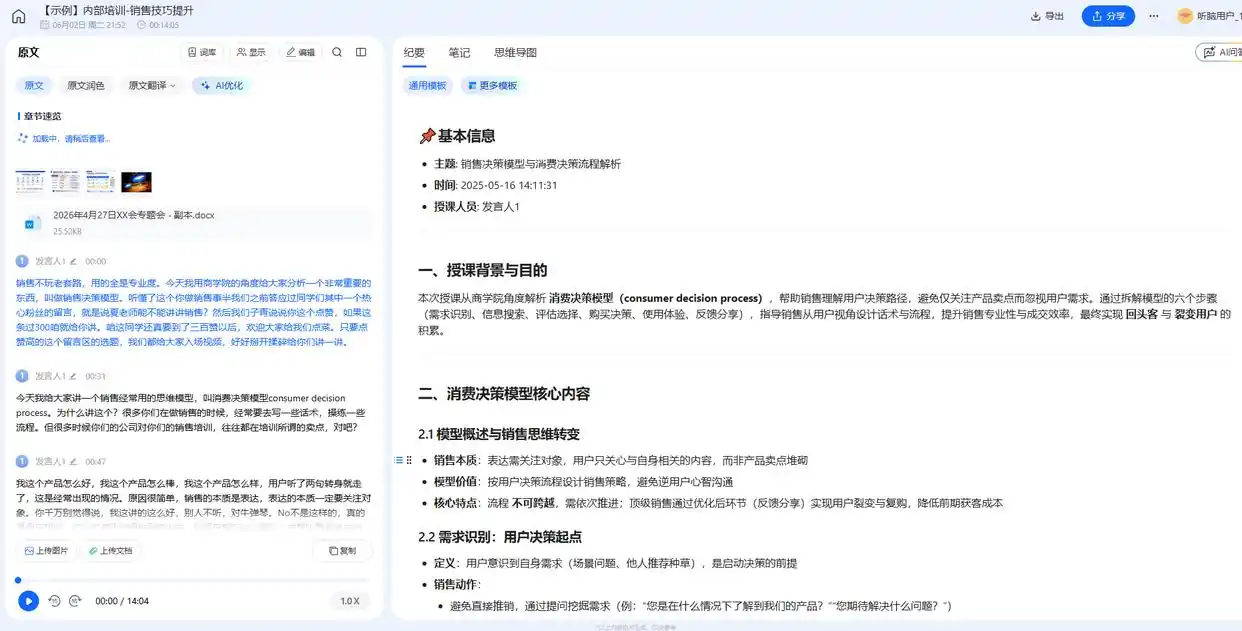Go to the home page via house icon
The image size is (1242, 631).
point(18,16)
